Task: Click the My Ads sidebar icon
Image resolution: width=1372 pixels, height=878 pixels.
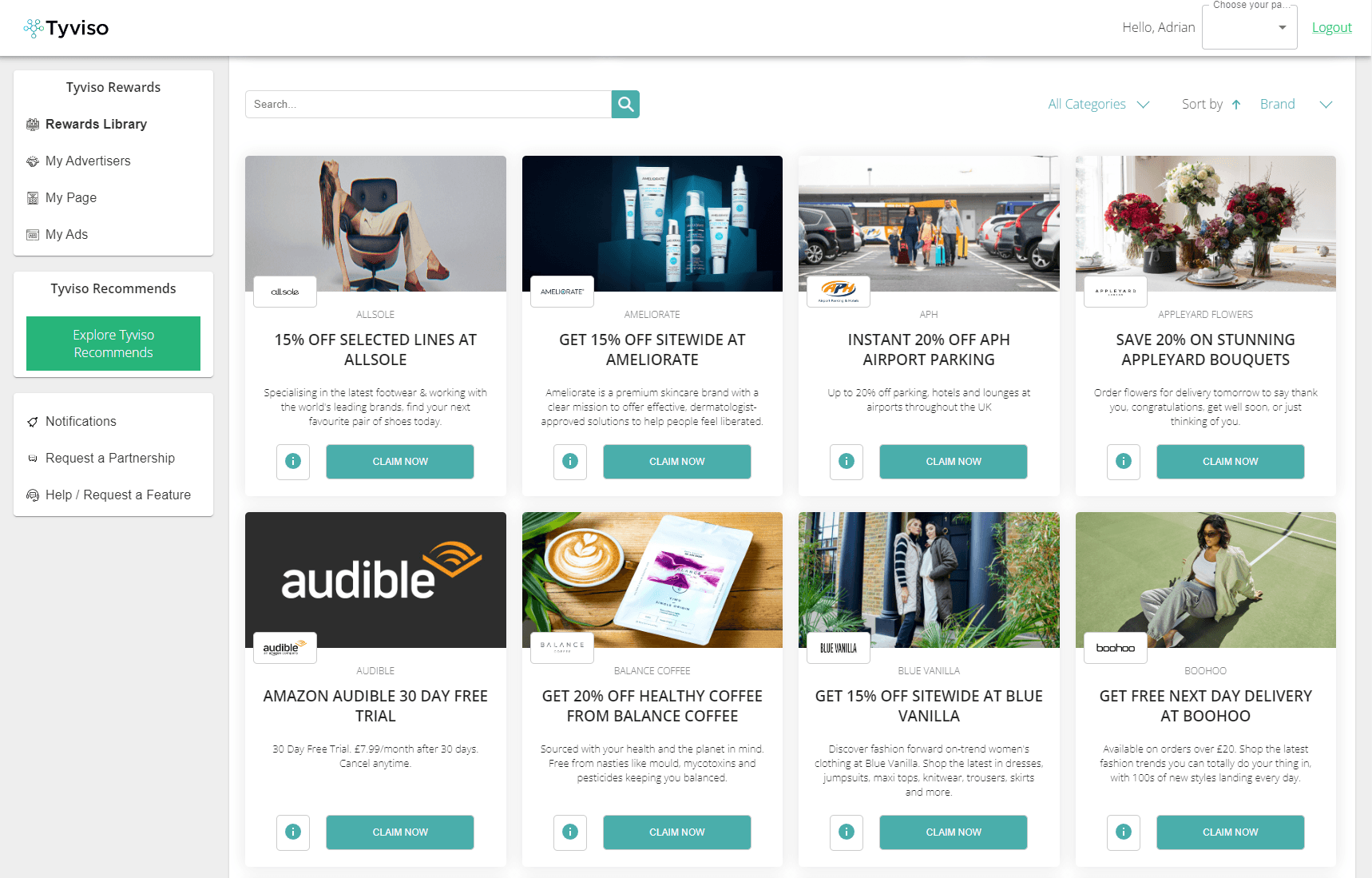Action: pos(33,235)
